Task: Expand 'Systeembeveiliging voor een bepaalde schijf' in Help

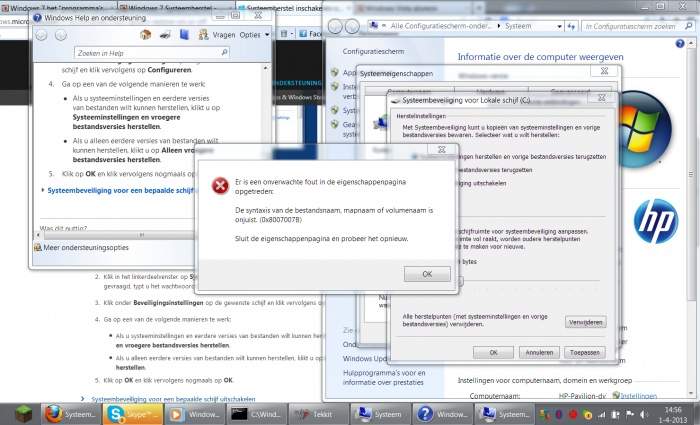Action: 120,191
